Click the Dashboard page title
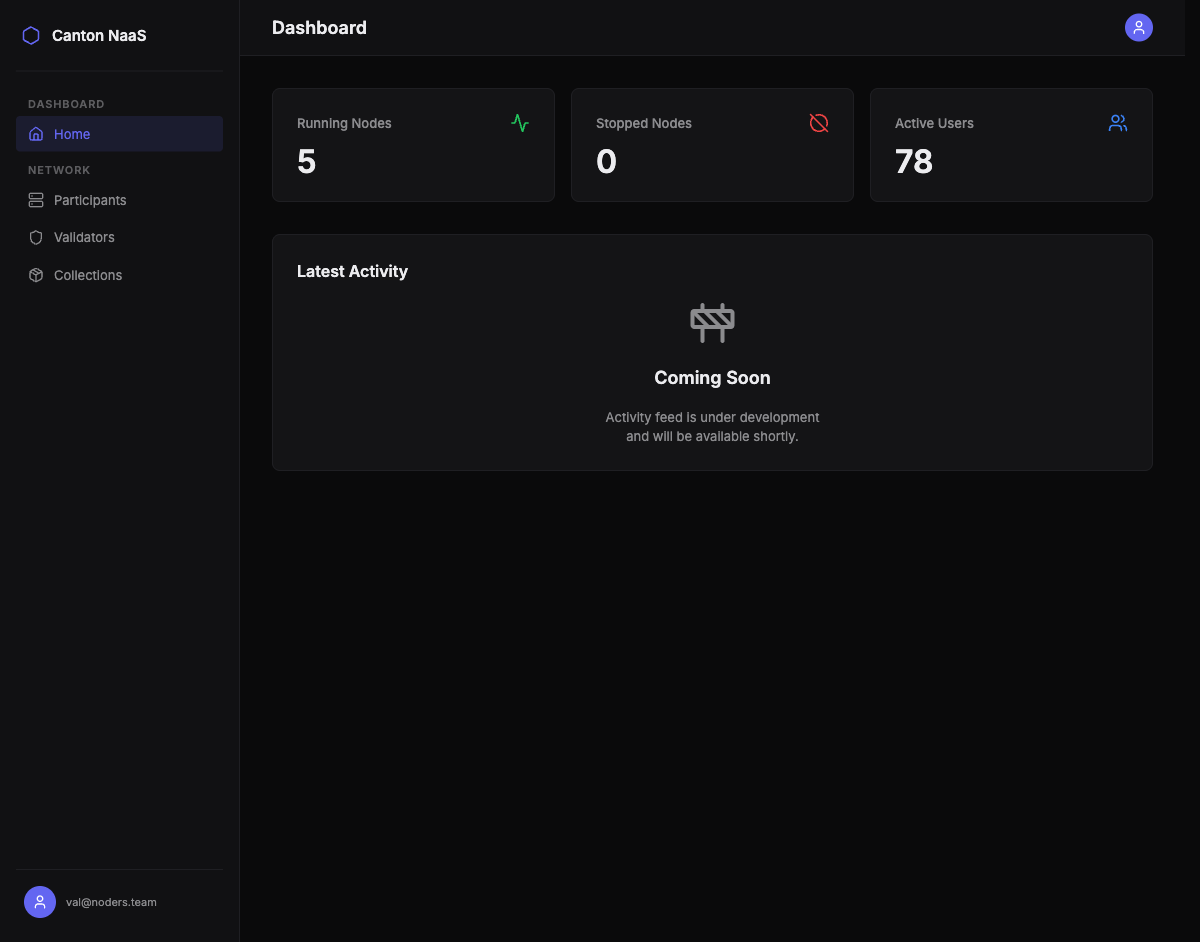 (319, 28)
